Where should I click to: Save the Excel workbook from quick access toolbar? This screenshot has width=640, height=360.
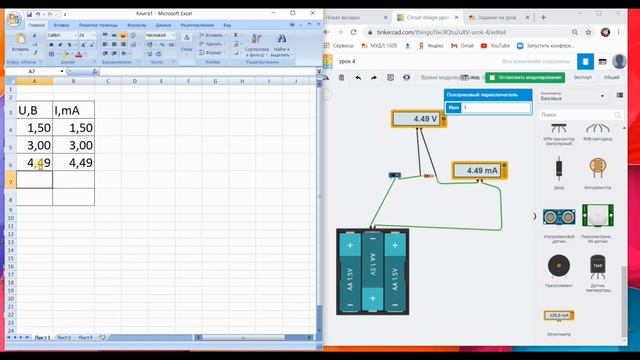pyautogui.click(x=29, y=14)
